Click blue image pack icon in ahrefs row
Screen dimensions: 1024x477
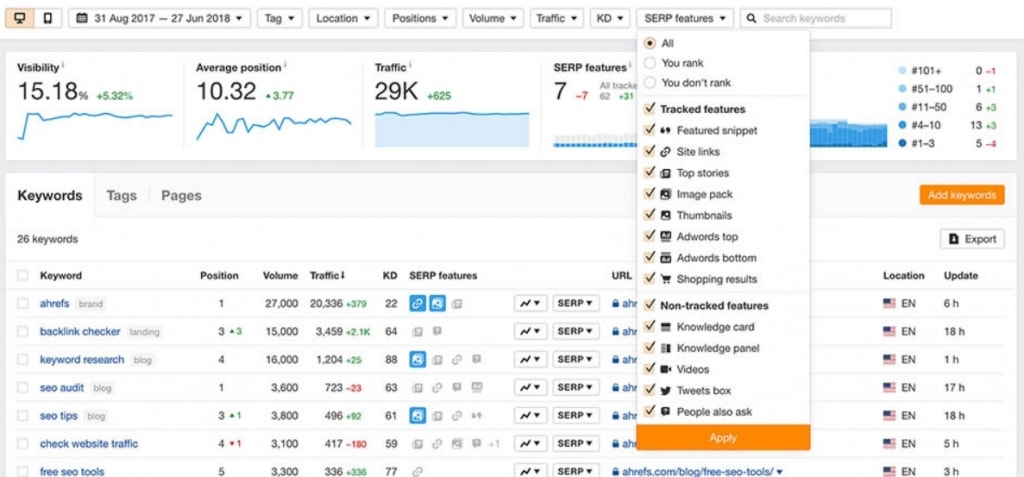[x=438, y=303]
